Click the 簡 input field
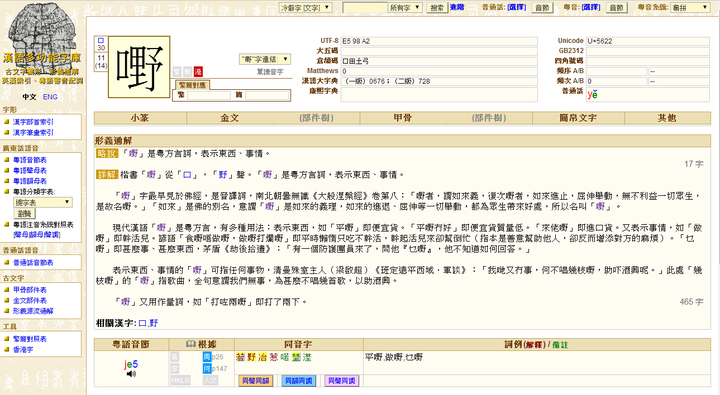 267,96
